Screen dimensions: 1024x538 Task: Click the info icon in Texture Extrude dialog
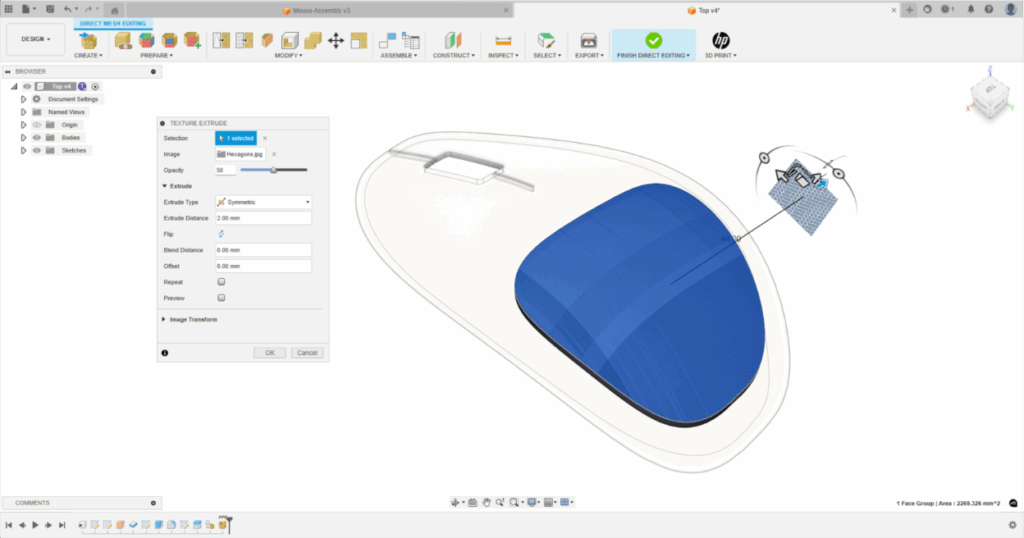[165, 353]
